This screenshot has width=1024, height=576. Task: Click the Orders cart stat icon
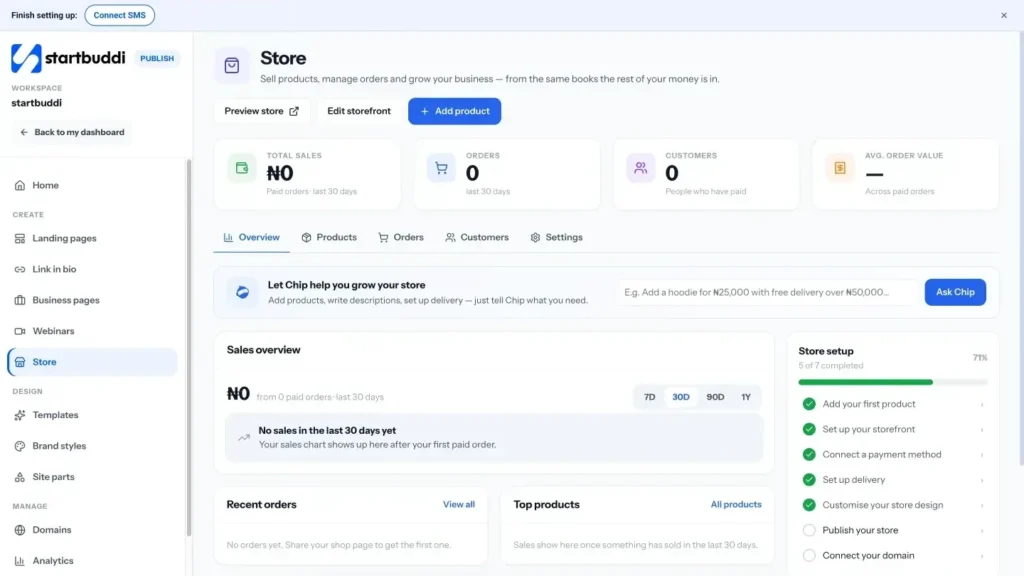pyautogui.click(x=441, y=168)
